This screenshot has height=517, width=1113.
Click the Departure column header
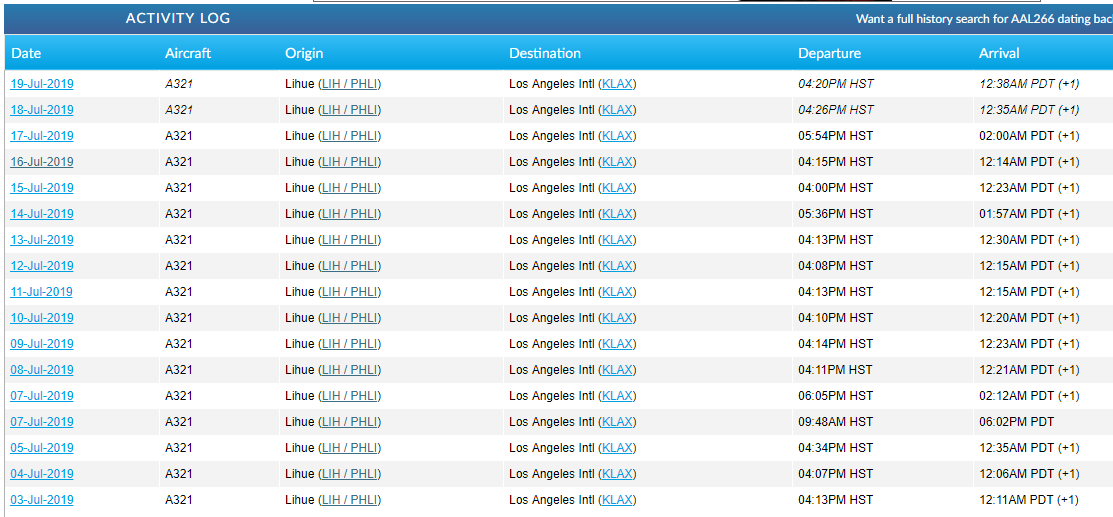(x=829, y=53)
